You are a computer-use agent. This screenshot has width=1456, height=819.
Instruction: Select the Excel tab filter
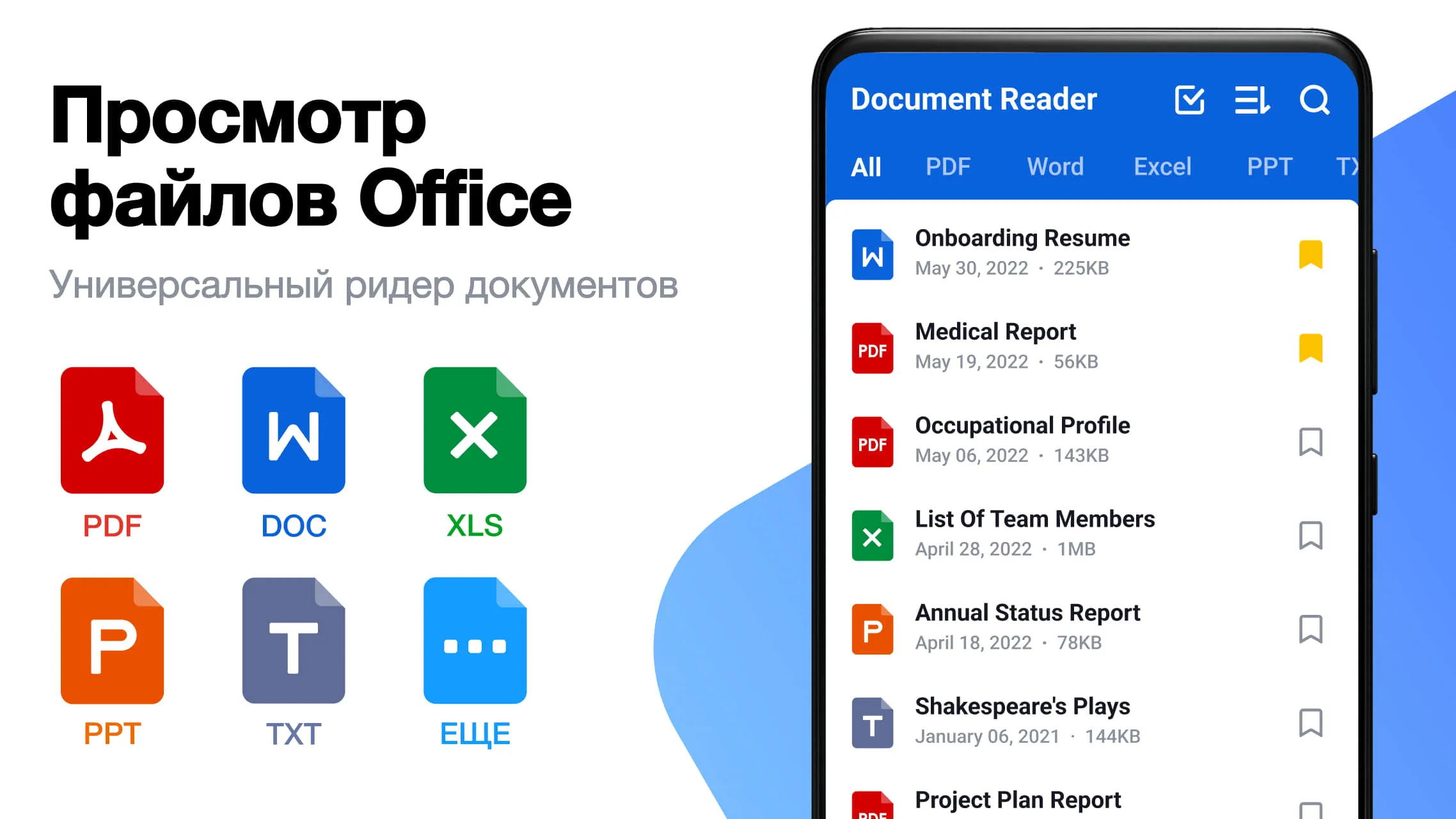1162,165
